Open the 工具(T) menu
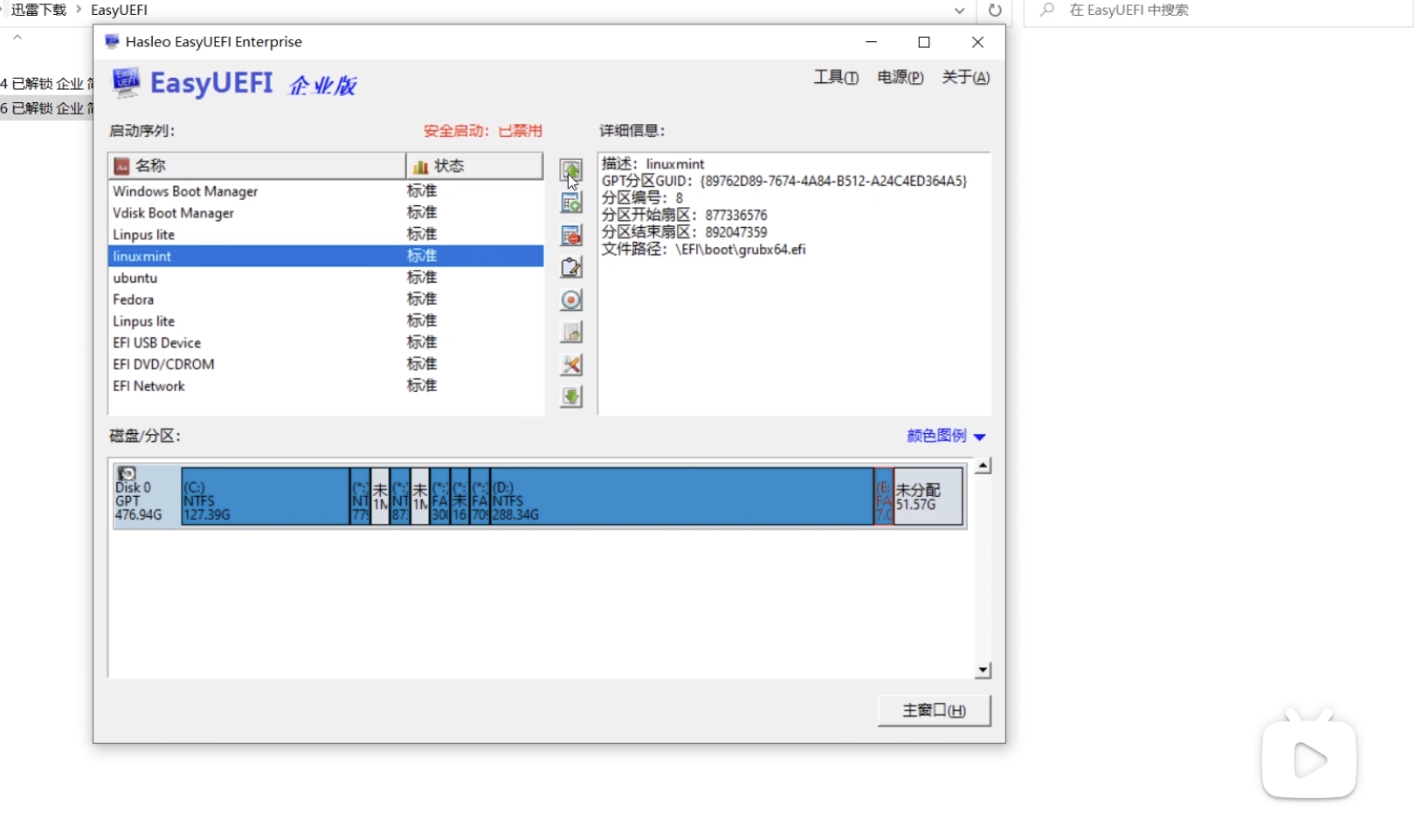 tap(836, 78)
